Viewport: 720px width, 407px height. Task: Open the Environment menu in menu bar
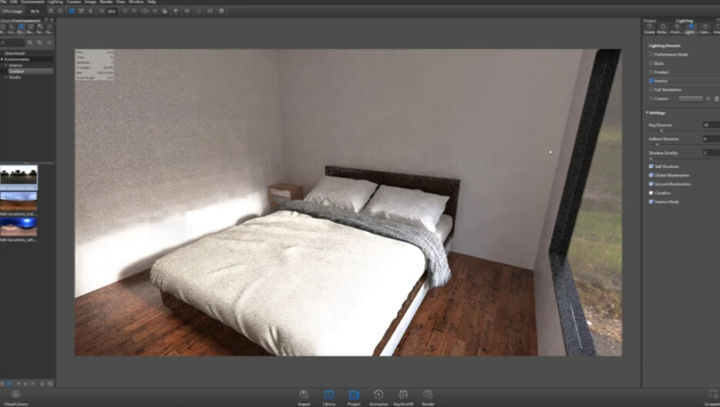33,2
